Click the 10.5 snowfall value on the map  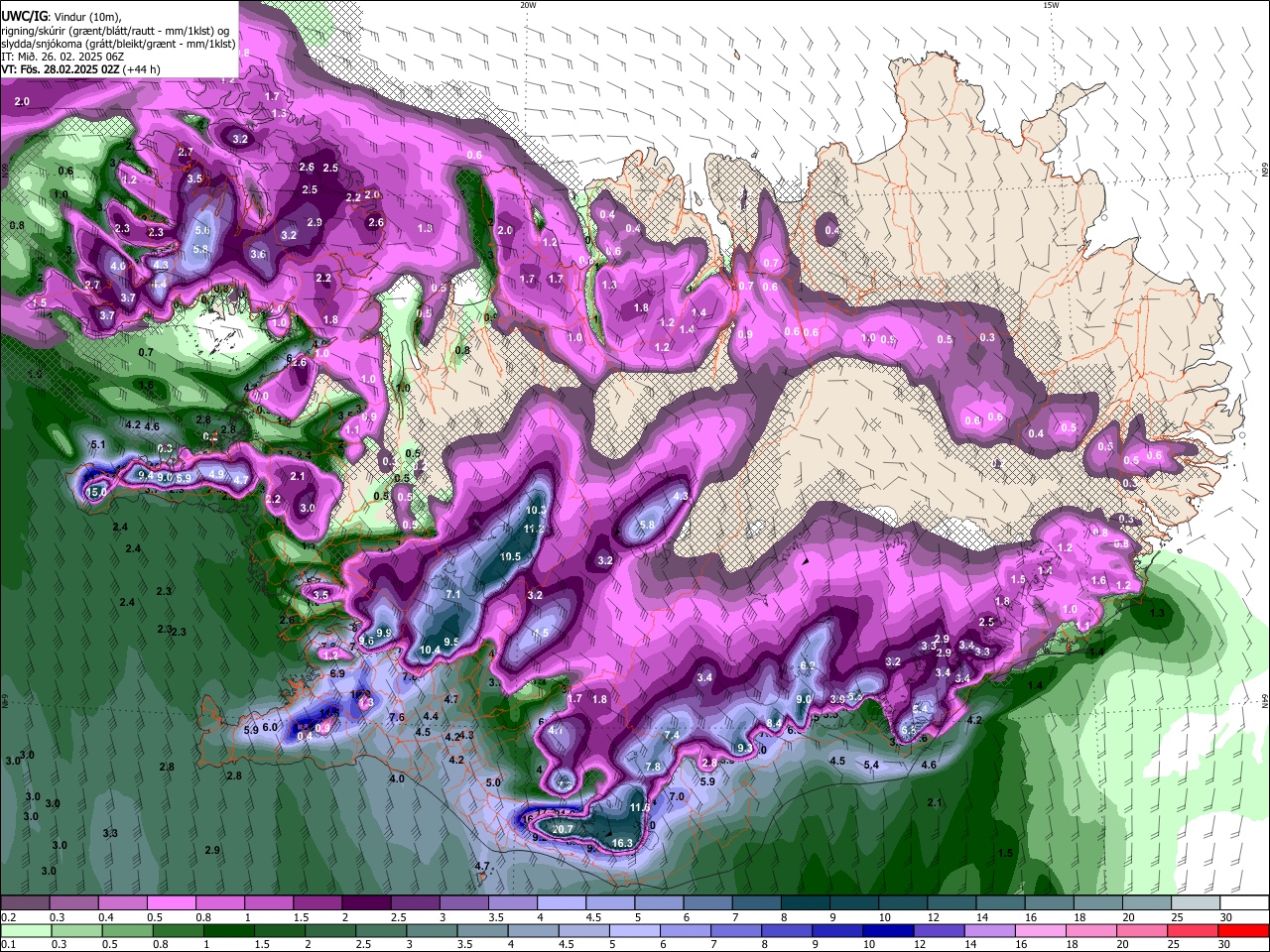(510, 557)
